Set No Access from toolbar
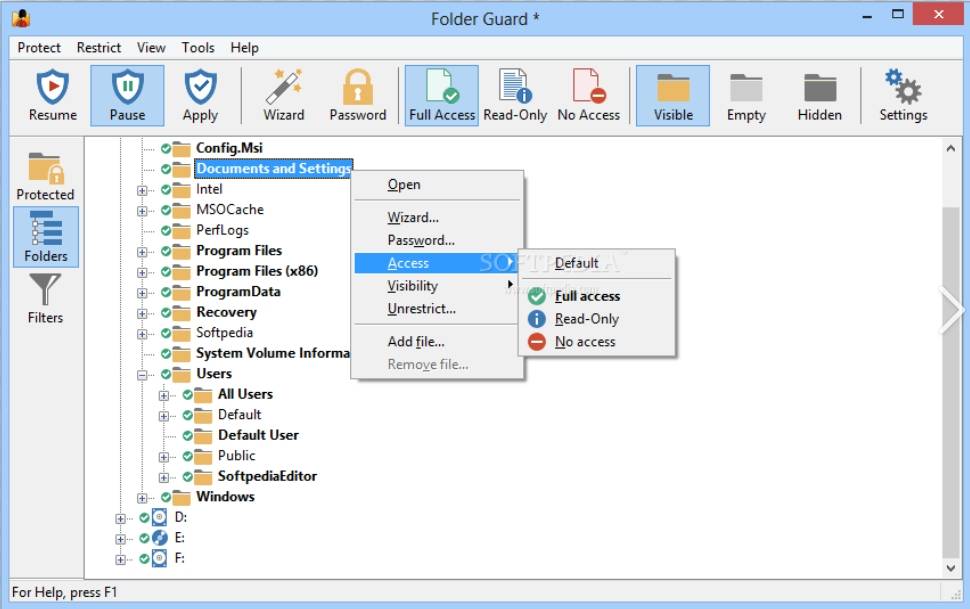 pyautogui.click(x=588, y=96)
